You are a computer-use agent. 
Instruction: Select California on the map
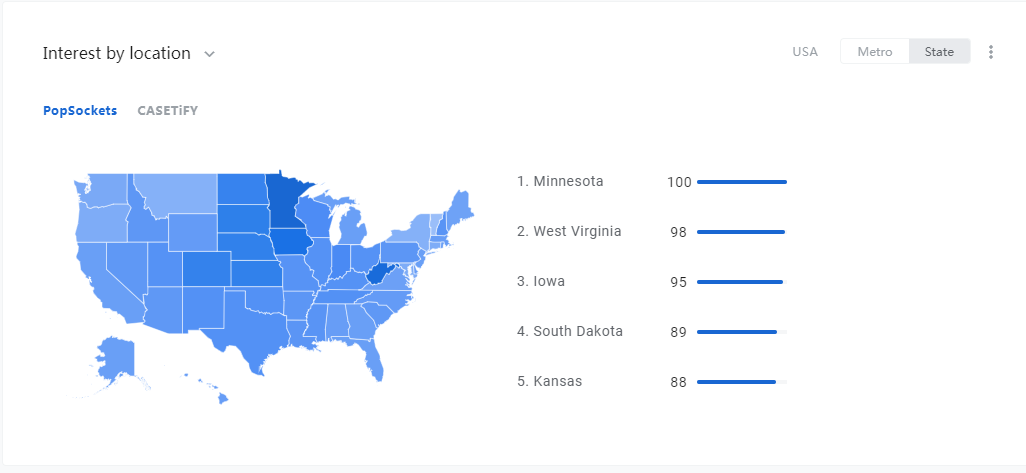tap(105, 281)
